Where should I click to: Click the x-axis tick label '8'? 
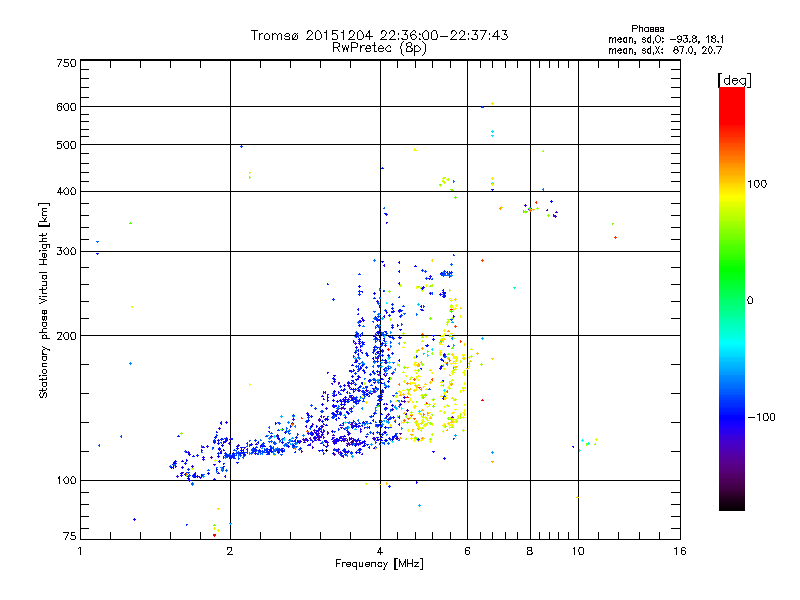[530, 551]
